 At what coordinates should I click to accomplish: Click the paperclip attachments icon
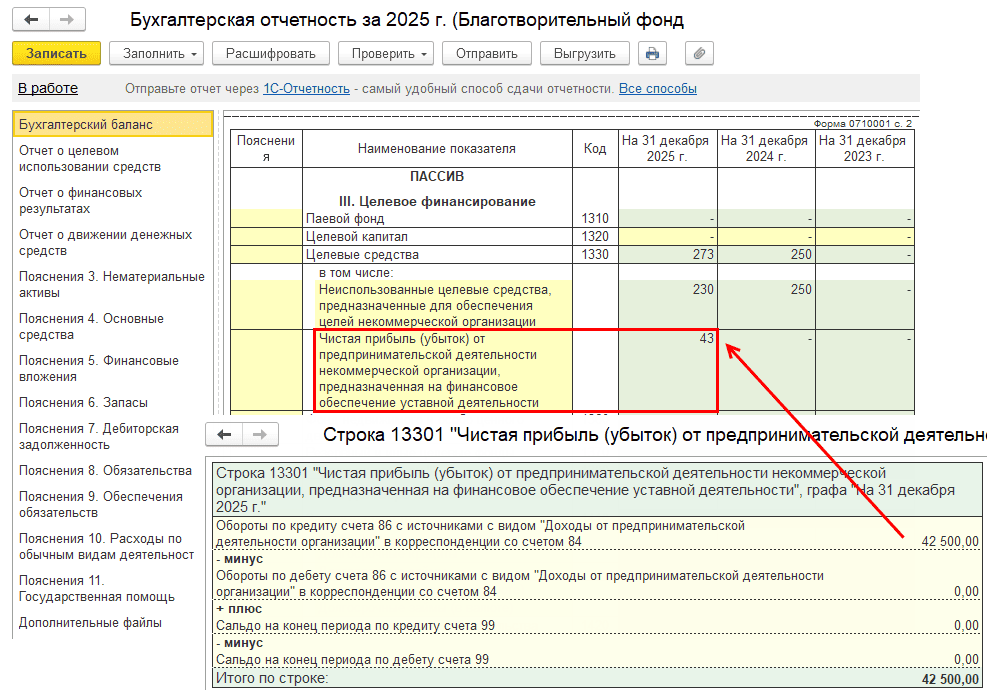[699, 54]
